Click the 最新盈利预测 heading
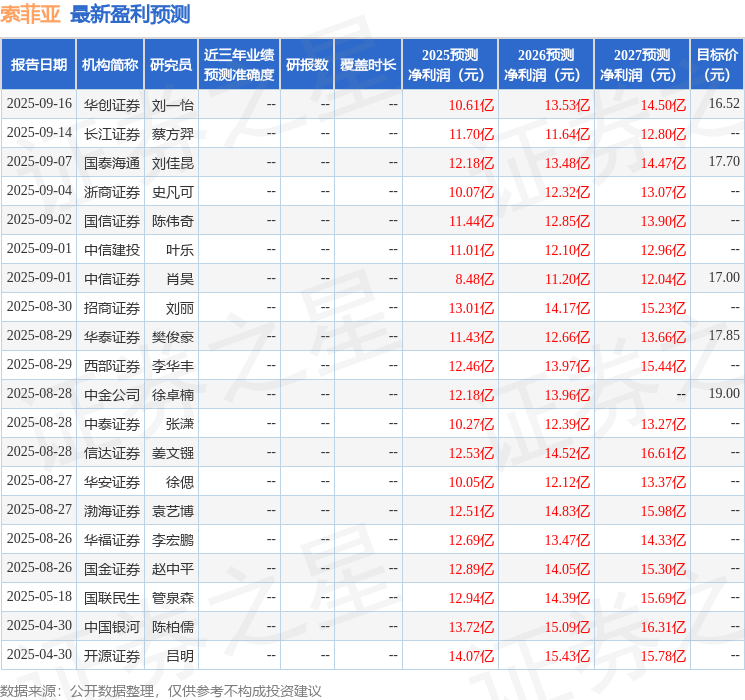This screenshot has width=745, height=700. pos(130,14)
